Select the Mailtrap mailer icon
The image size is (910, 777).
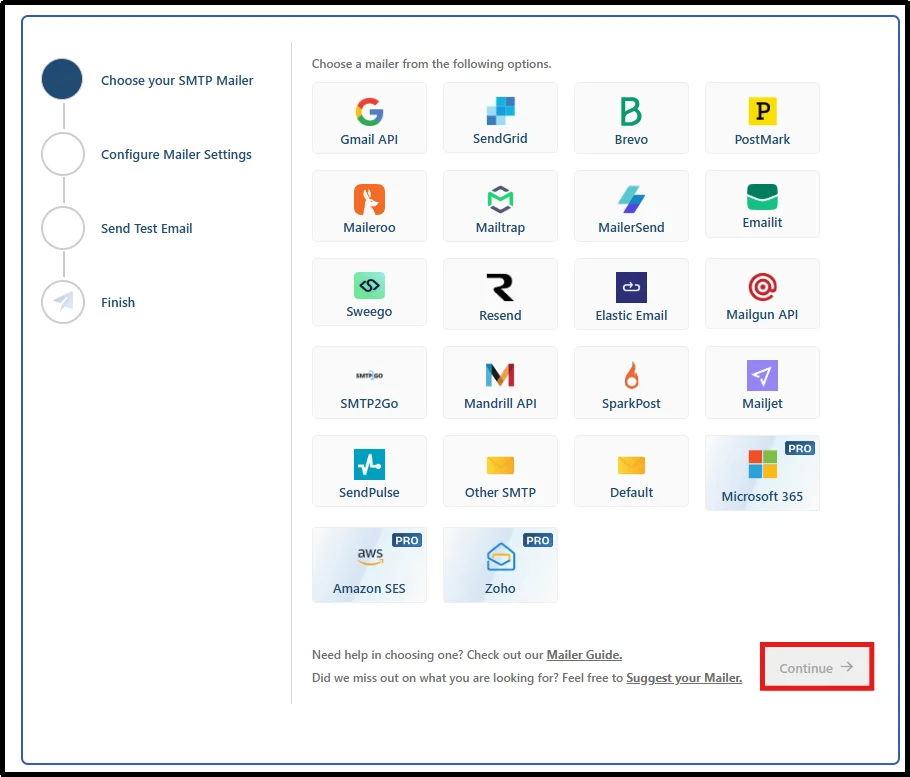pyautogui.click(x=500, y=200)
